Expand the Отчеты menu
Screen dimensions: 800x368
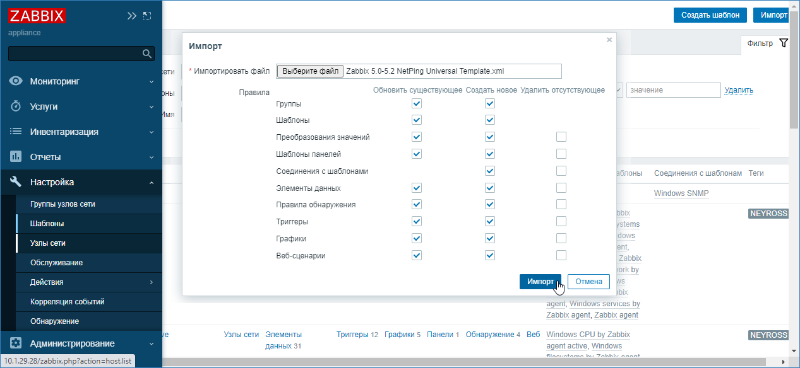81,157
